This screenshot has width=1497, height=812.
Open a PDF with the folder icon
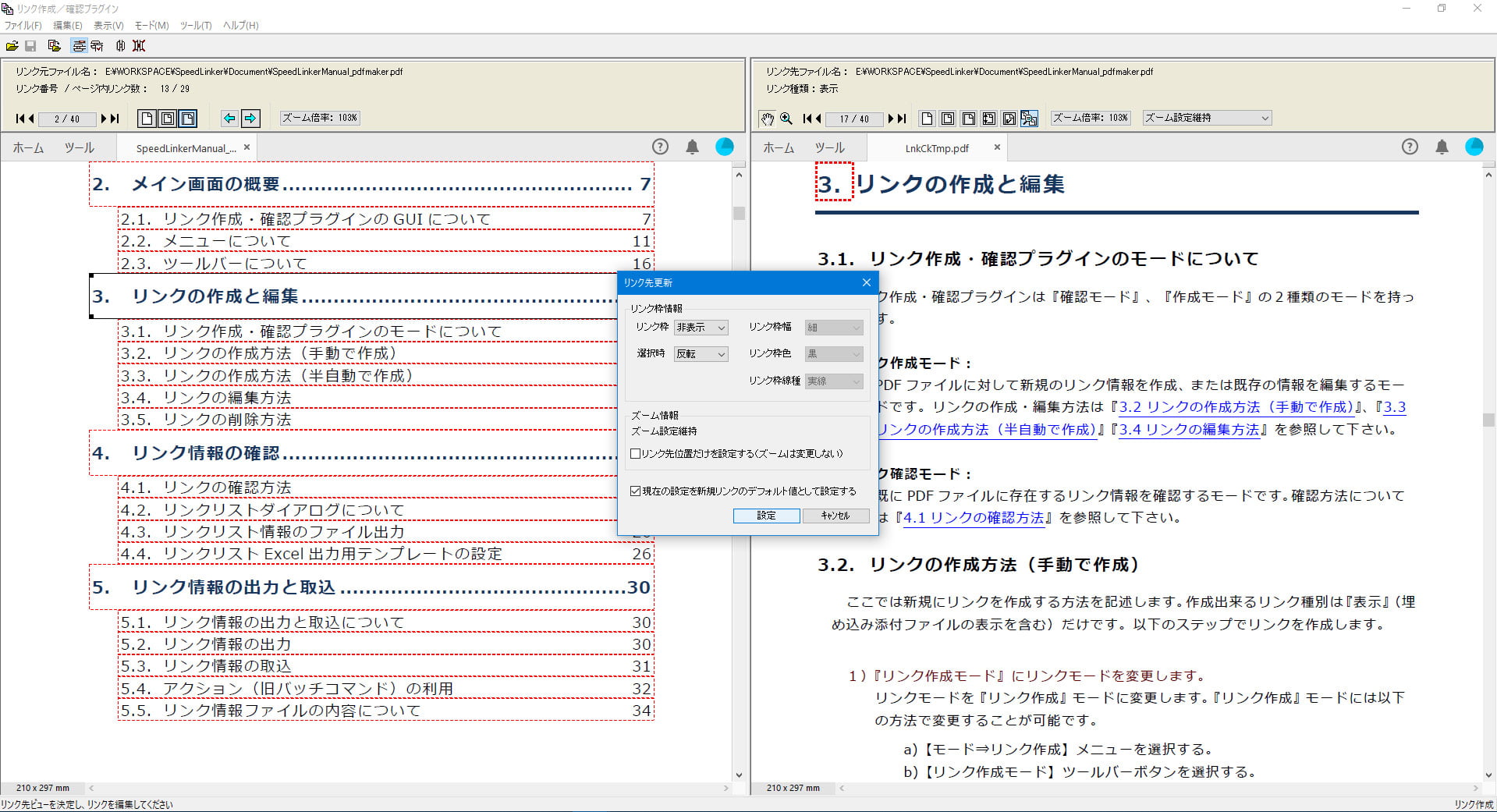tap(12, 46)
